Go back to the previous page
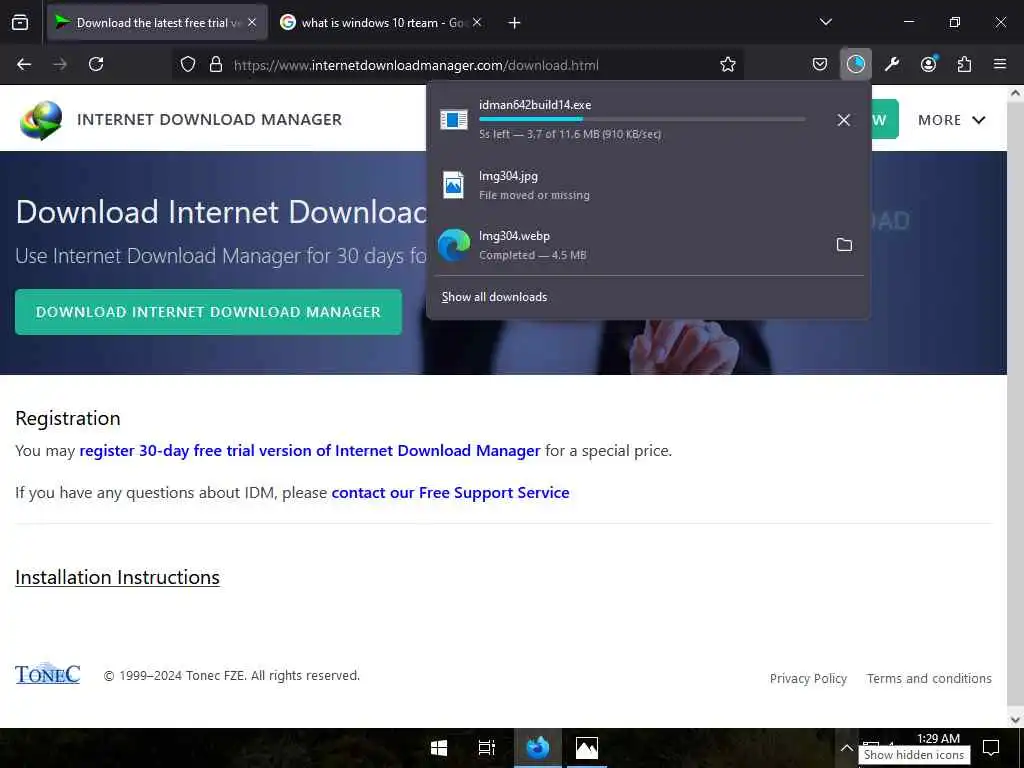 24,64
